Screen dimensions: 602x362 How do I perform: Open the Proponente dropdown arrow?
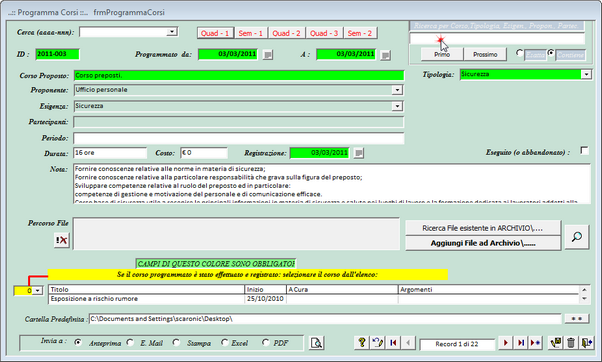[397, 90]
